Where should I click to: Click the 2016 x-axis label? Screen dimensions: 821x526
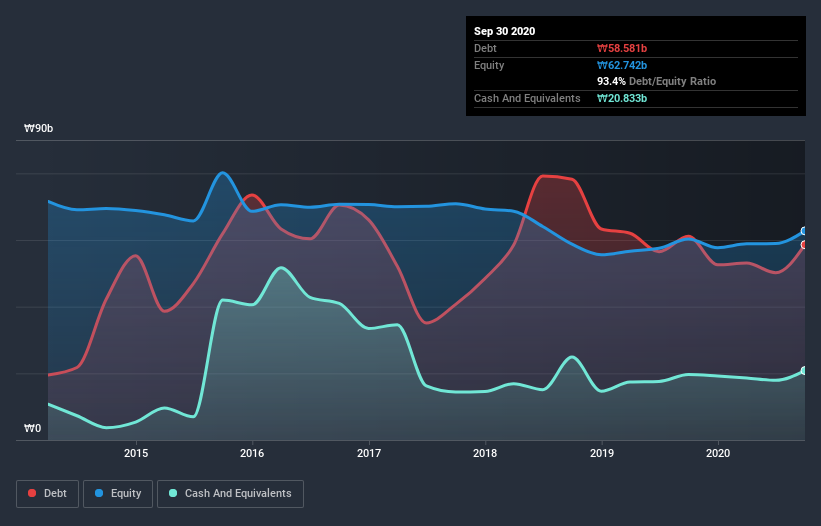tap(252, 453)
